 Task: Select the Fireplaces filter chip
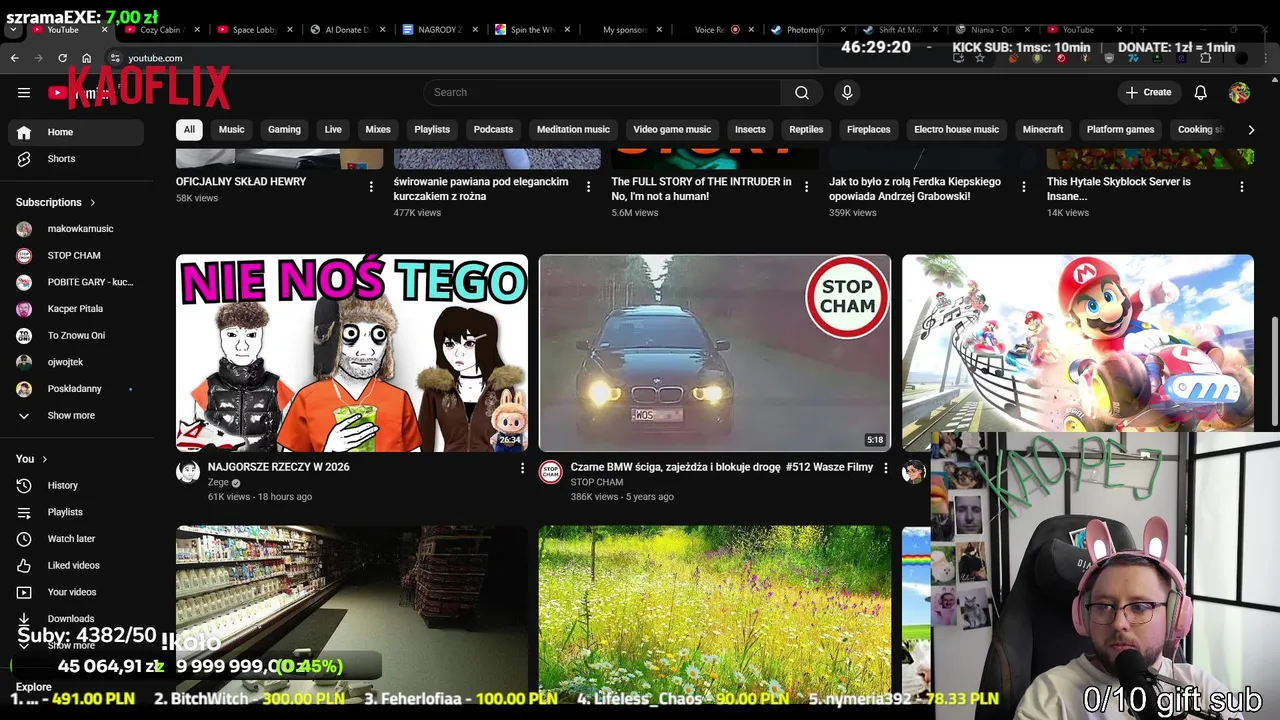pos(869,129)
